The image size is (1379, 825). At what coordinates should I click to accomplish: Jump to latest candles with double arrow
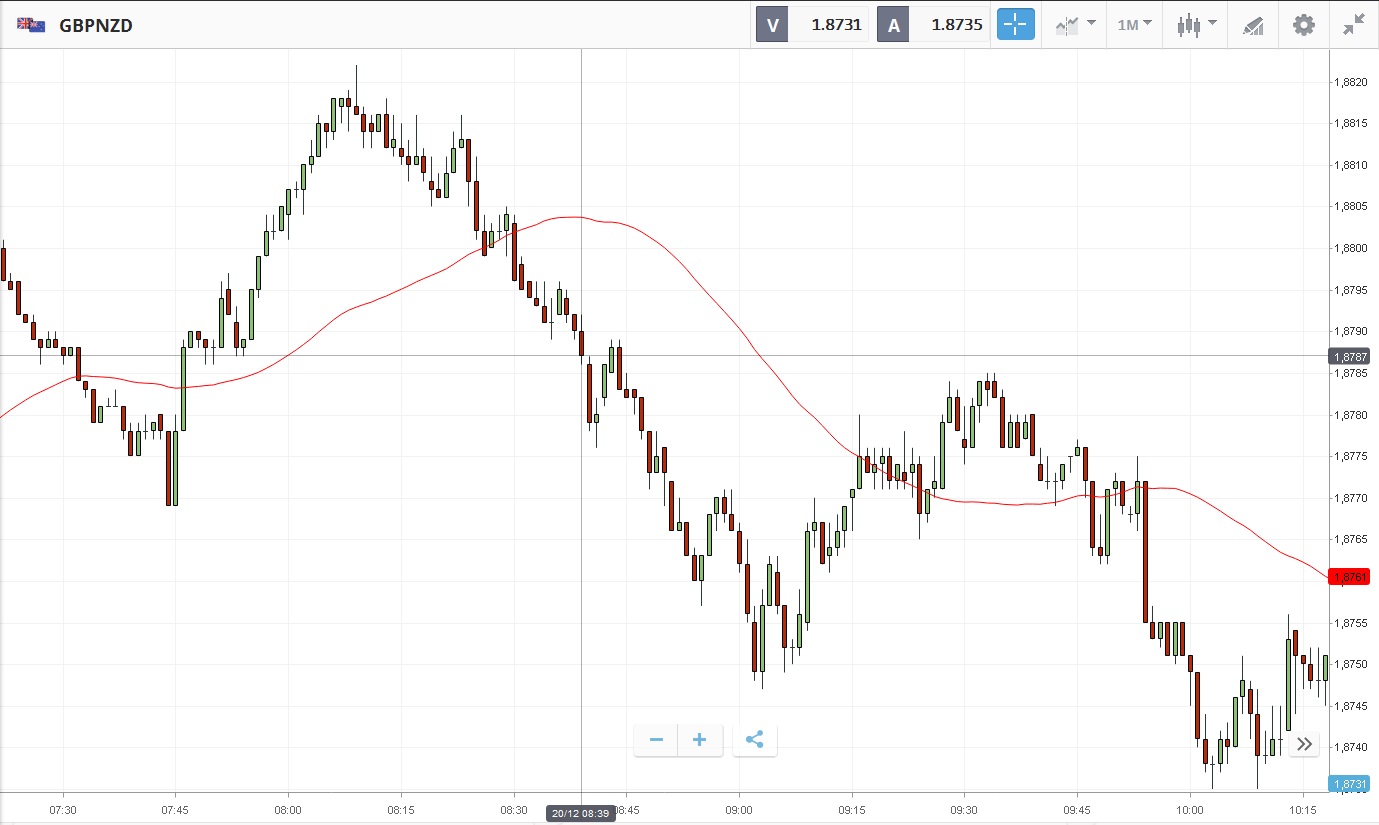coord(1304,743)
